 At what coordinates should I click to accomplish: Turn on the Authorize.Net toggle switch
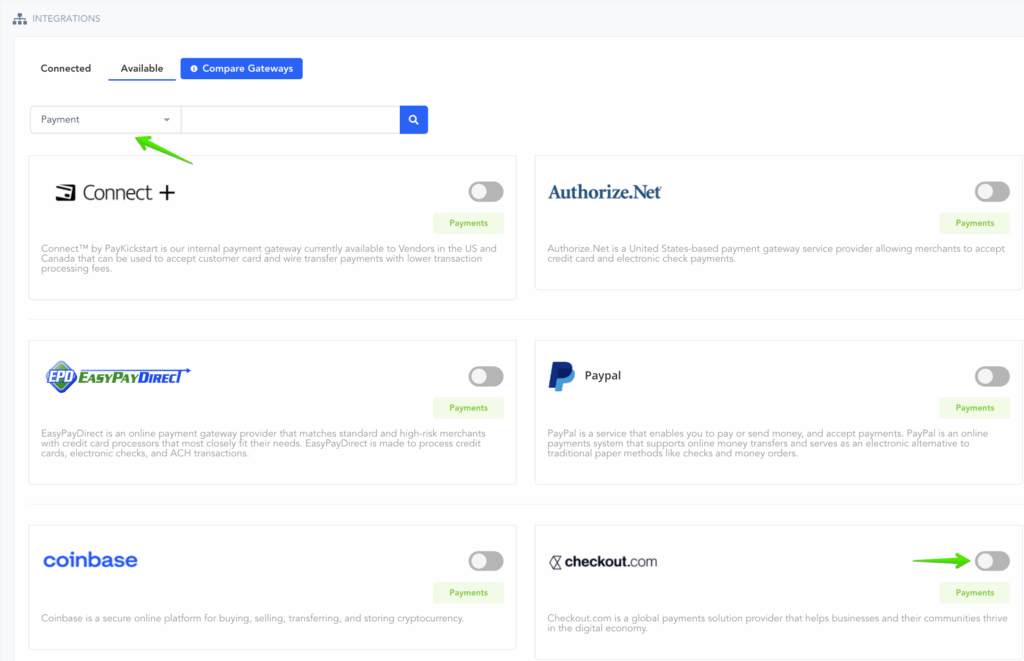[992, 192]
